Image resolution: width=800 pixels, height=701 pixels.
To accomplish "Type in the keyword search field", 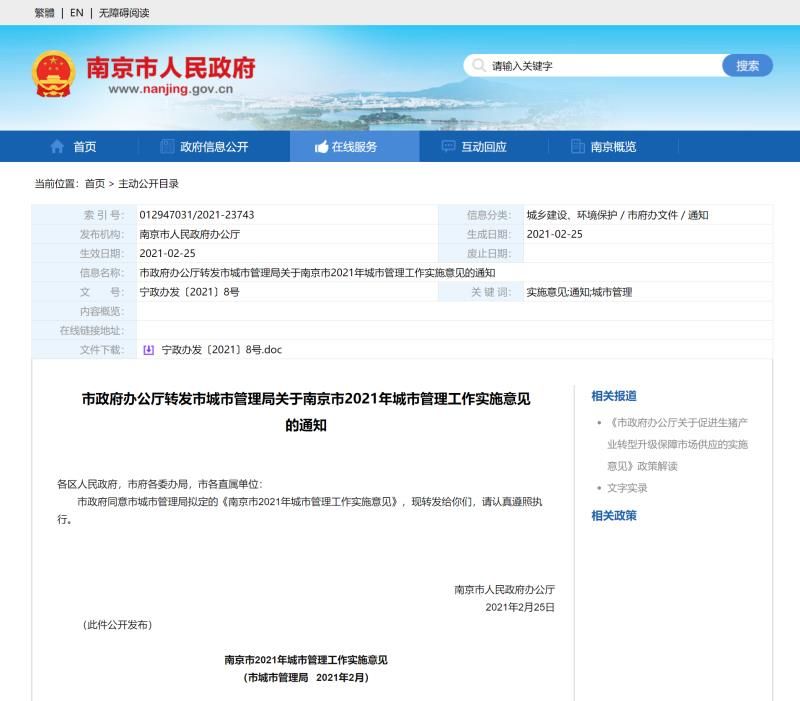I will click(x=600, y=66).
